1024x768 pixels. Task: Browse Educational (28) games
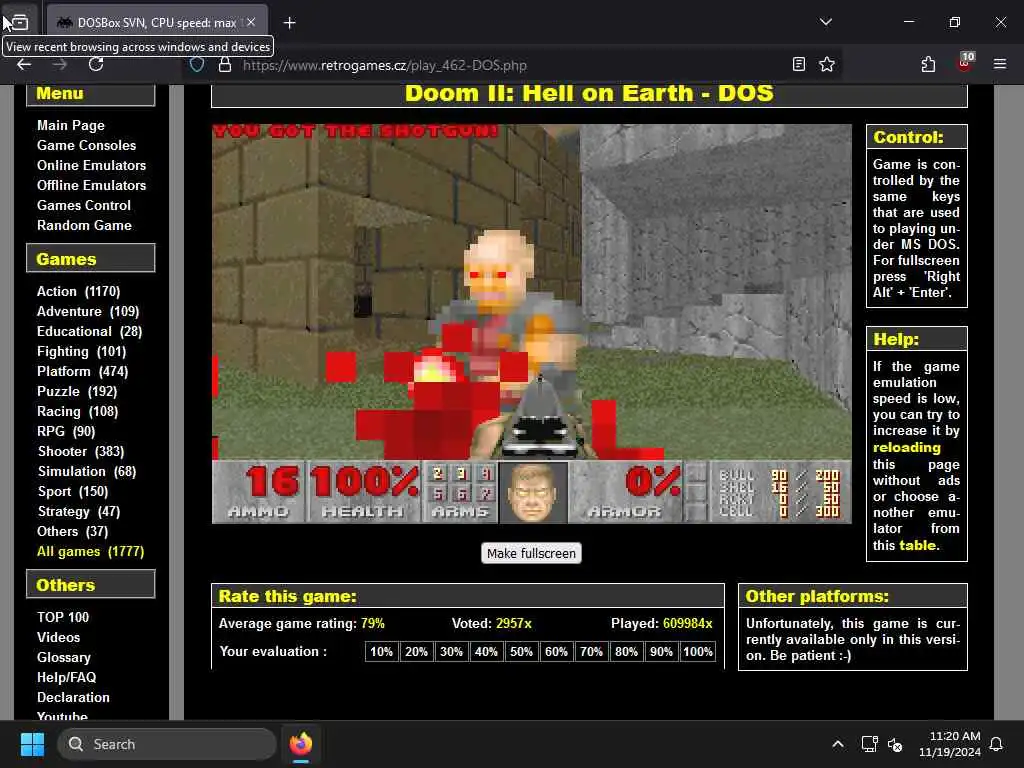tap(89, 331)
